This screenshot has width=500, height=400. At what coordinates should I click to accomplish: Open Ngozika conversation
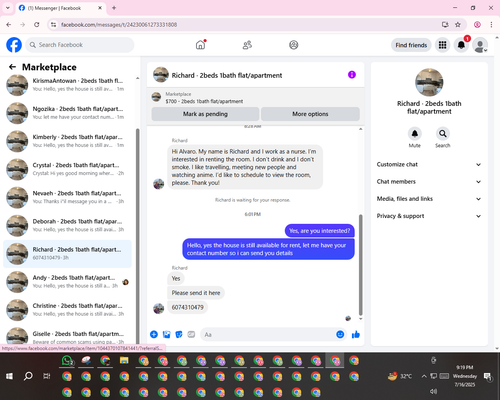[67, 113]
